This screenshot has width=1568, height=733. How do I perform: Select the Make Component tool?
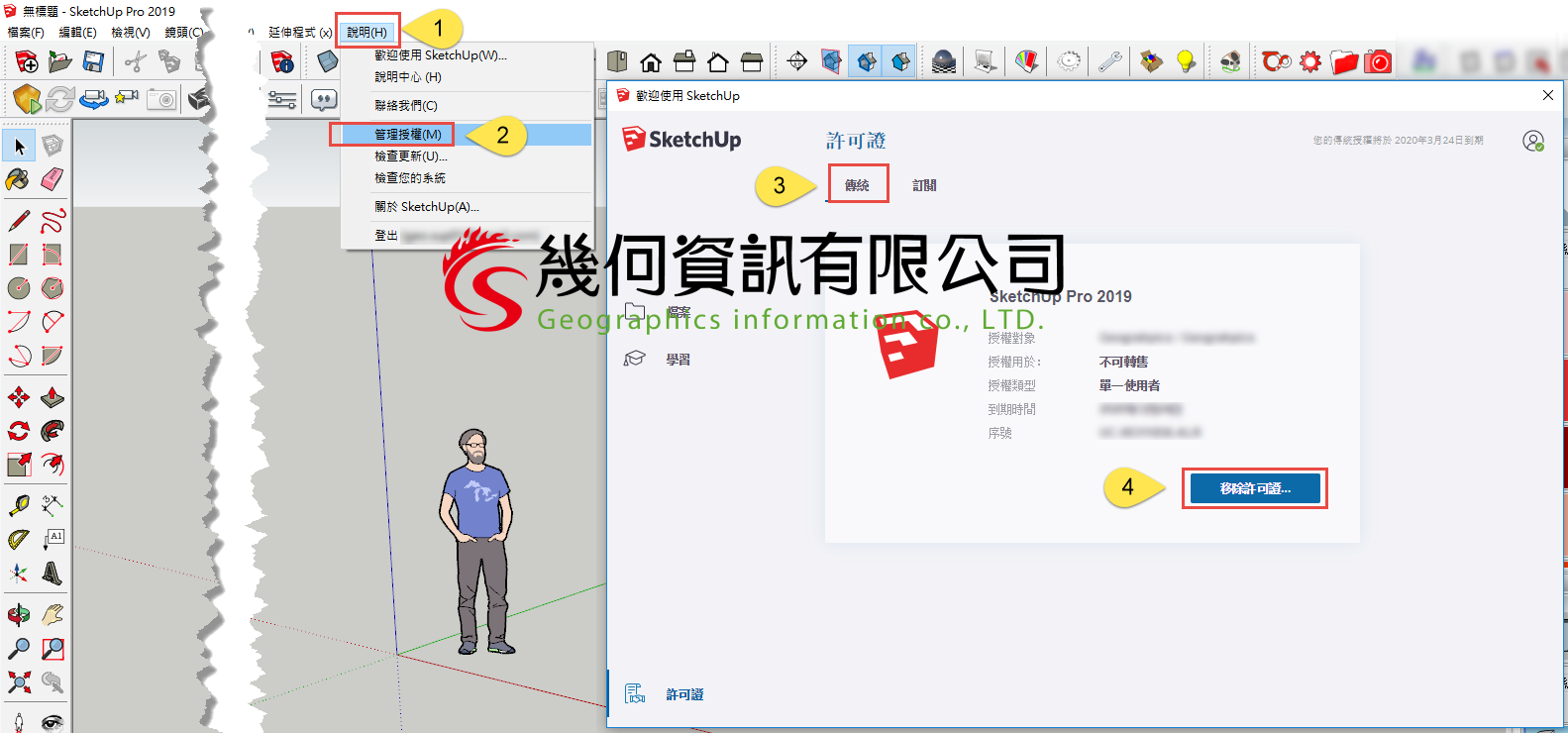coord(52,147)
